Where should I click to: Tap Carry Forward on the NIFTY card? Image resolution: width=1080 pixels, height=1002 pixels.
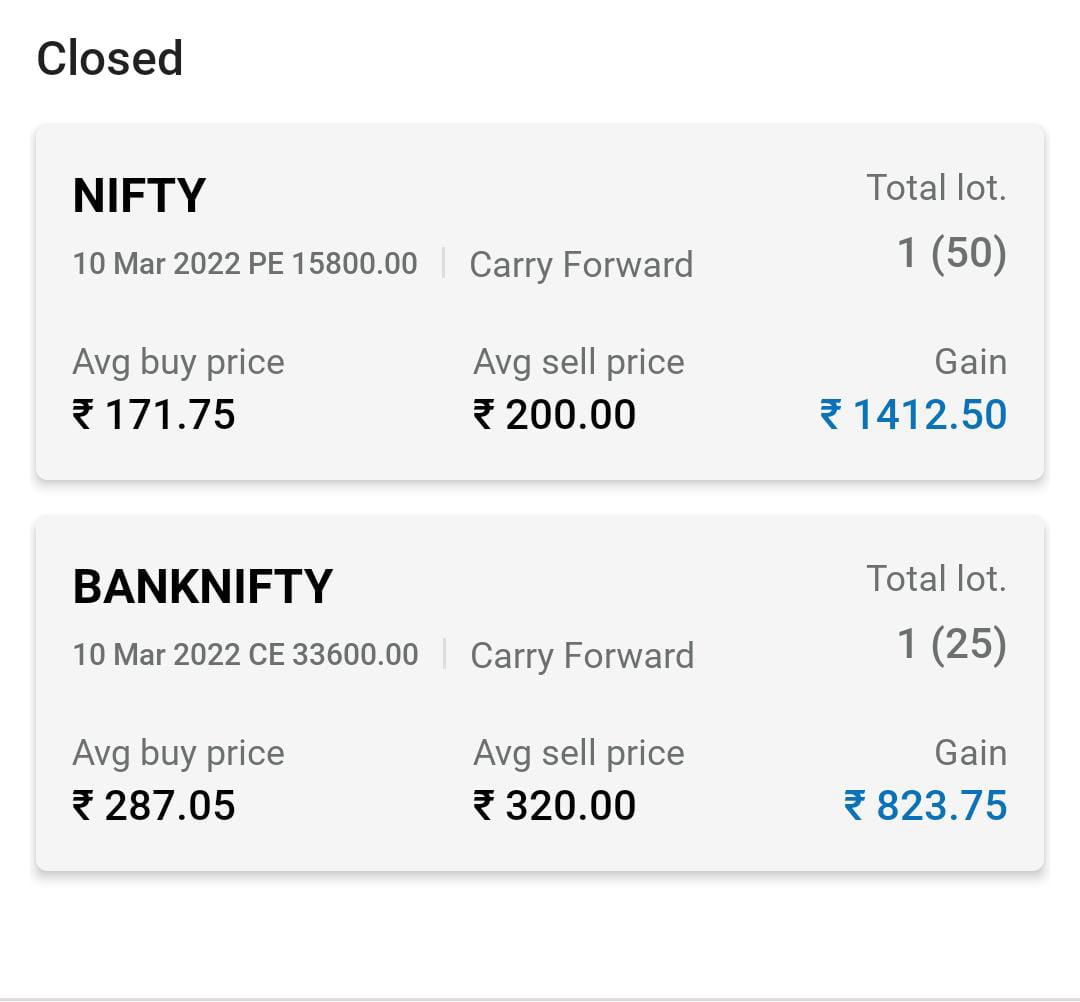pyautogui.click(x=581, y=265)
